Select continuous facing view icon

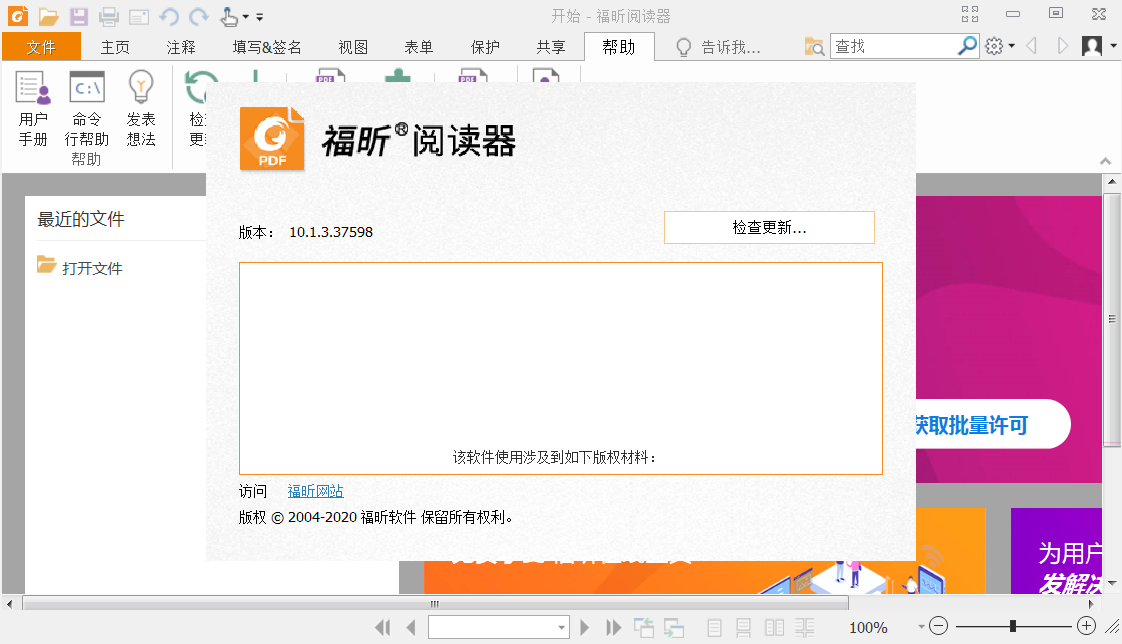(804, 628)
